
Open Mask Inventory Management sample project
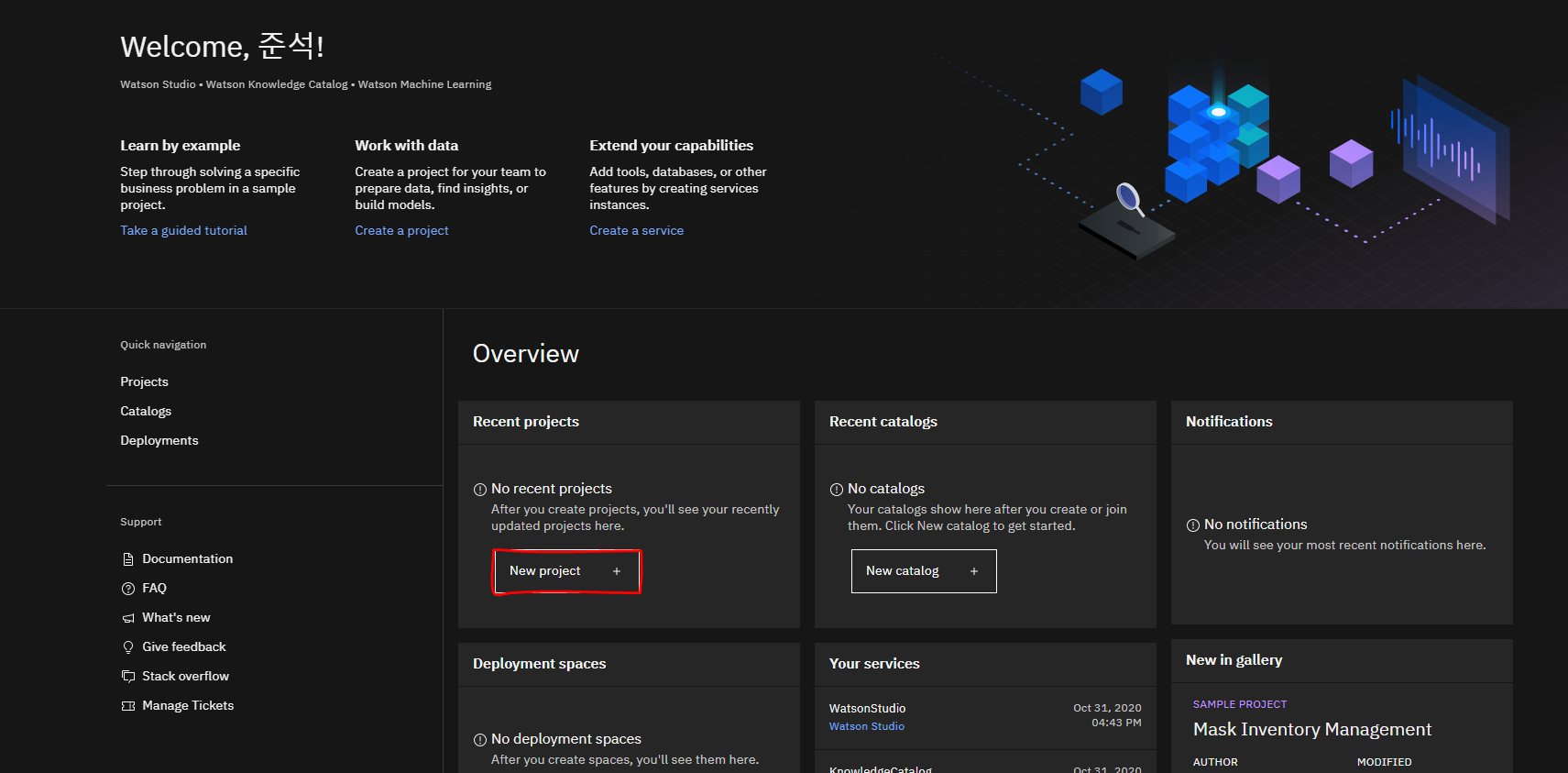click(1312, 729)
